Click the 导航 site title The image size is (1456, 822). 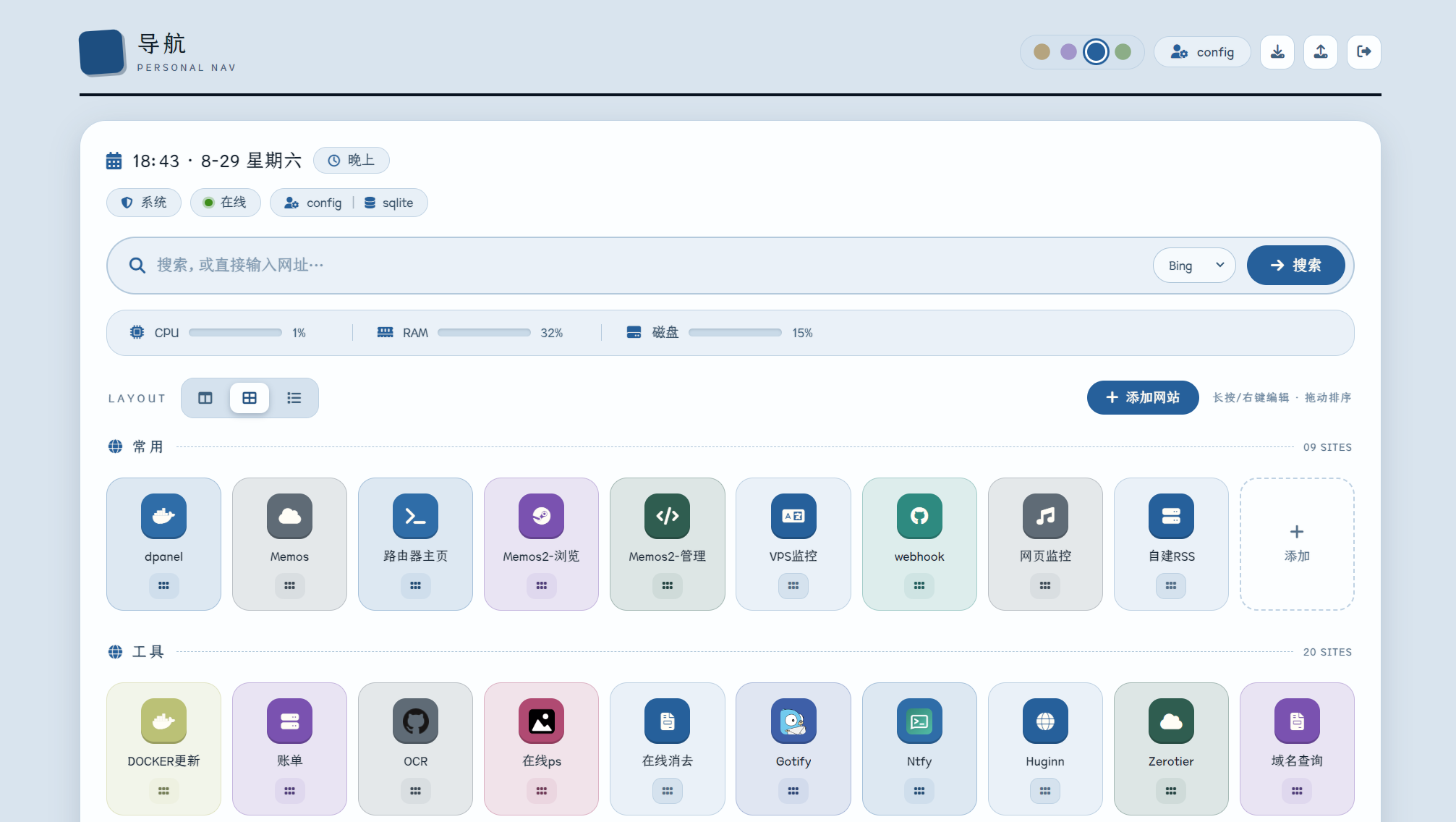click(162, 43)
